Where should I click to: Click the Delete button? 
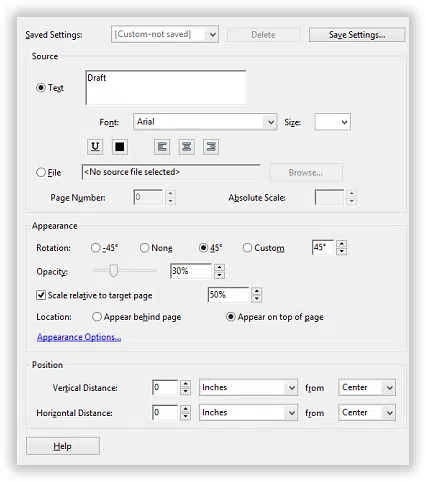pos(263,35)
